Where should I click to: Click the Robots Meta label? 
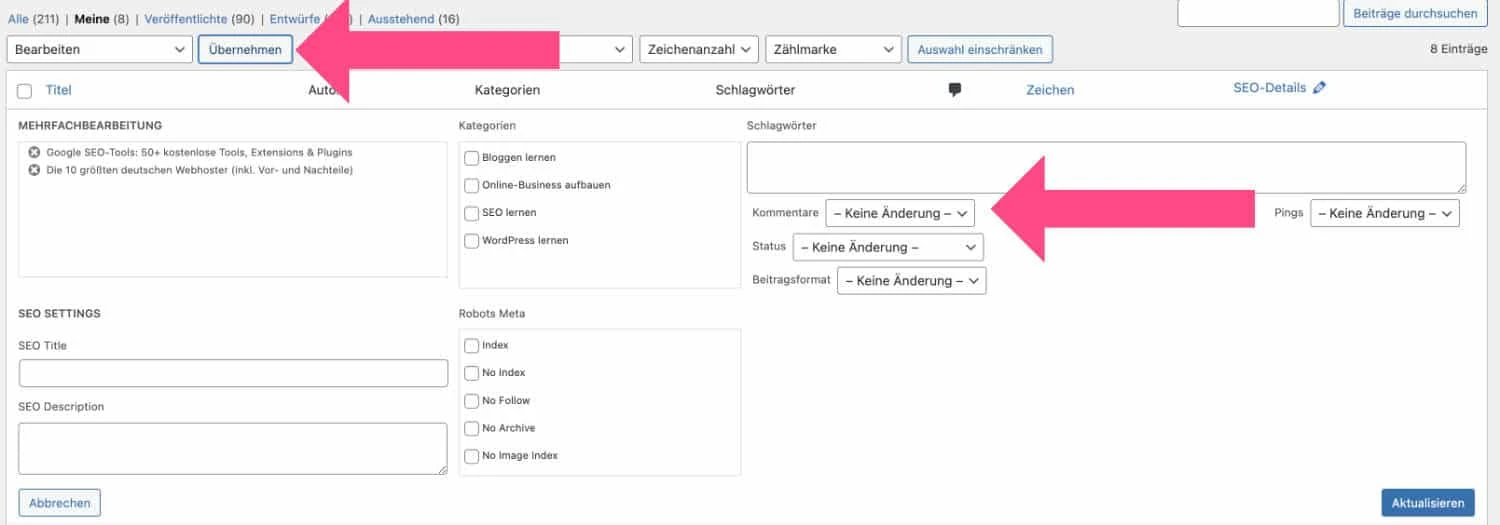click(x=491, y=313)
